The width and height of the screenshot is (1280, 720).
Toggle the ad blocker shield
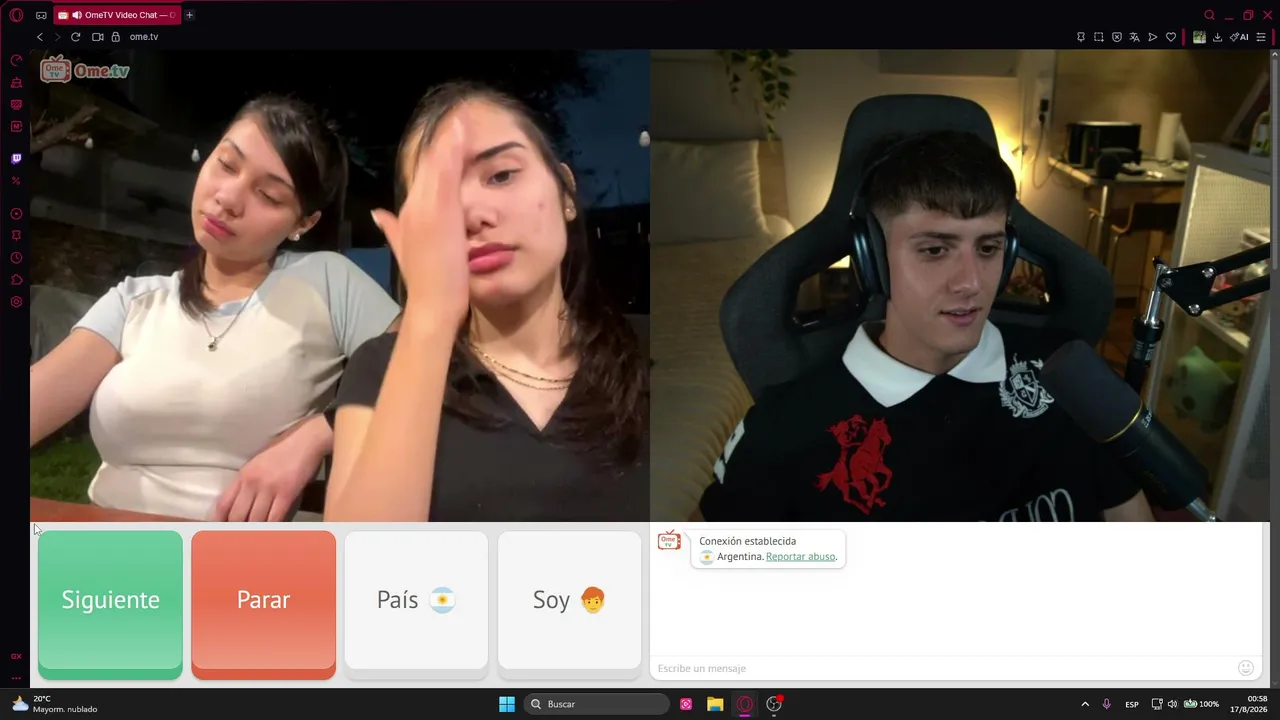[1117, 37]
